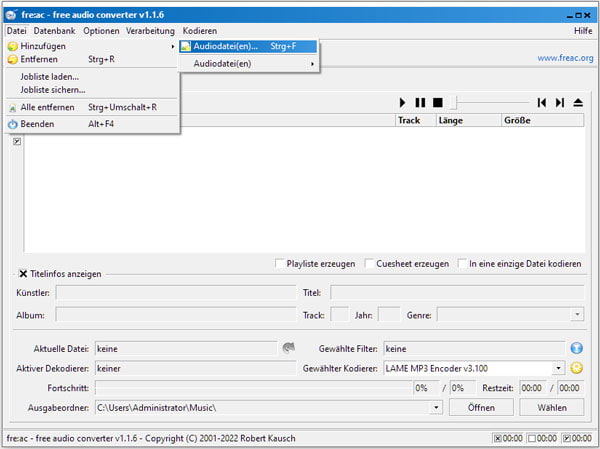The image size is (600, 449).
Task: Stop playback with the stop icon
Action: point(436,103)
